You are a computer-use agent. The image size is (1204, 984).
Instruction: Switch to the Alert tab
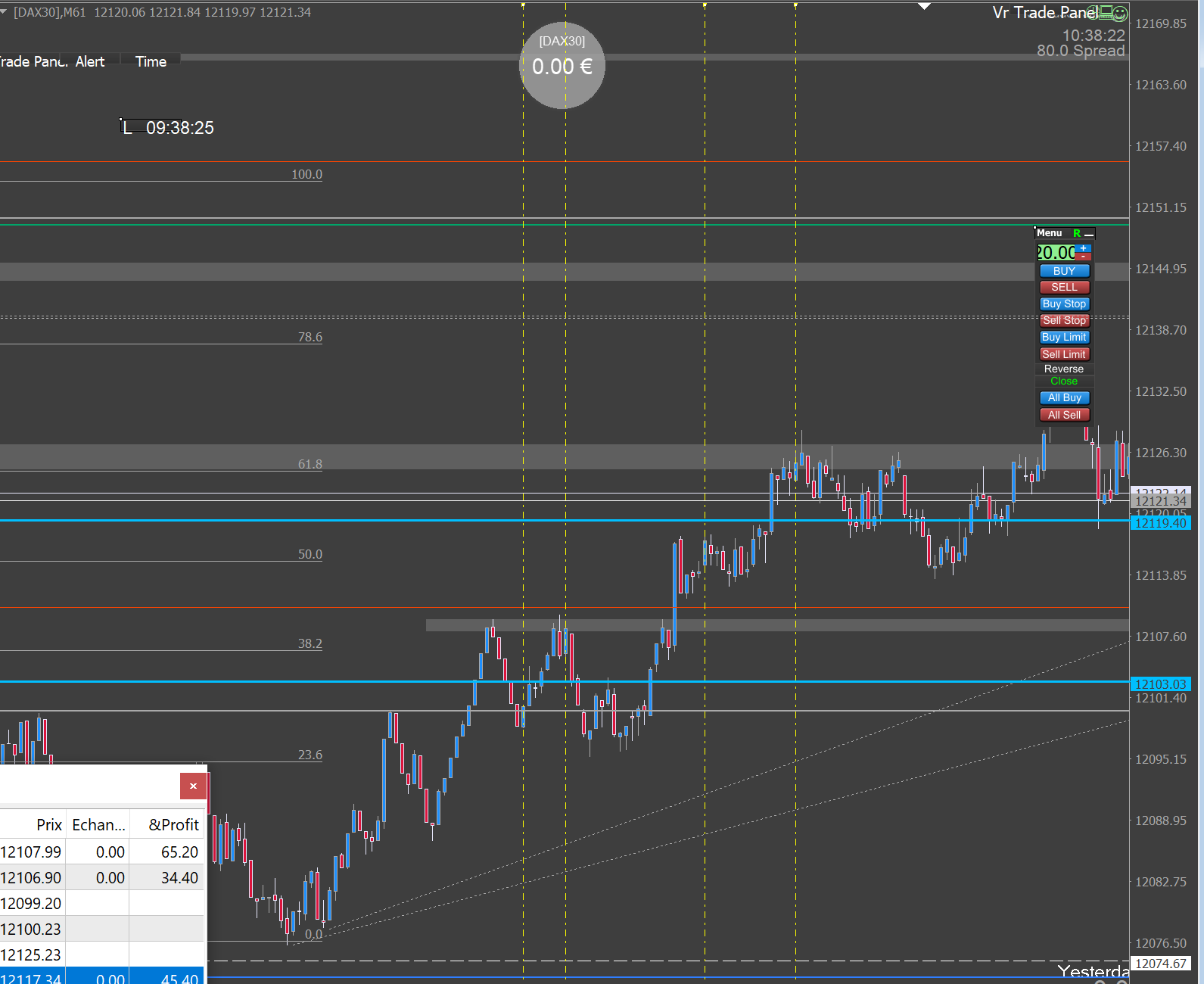(x=90, y=62)
